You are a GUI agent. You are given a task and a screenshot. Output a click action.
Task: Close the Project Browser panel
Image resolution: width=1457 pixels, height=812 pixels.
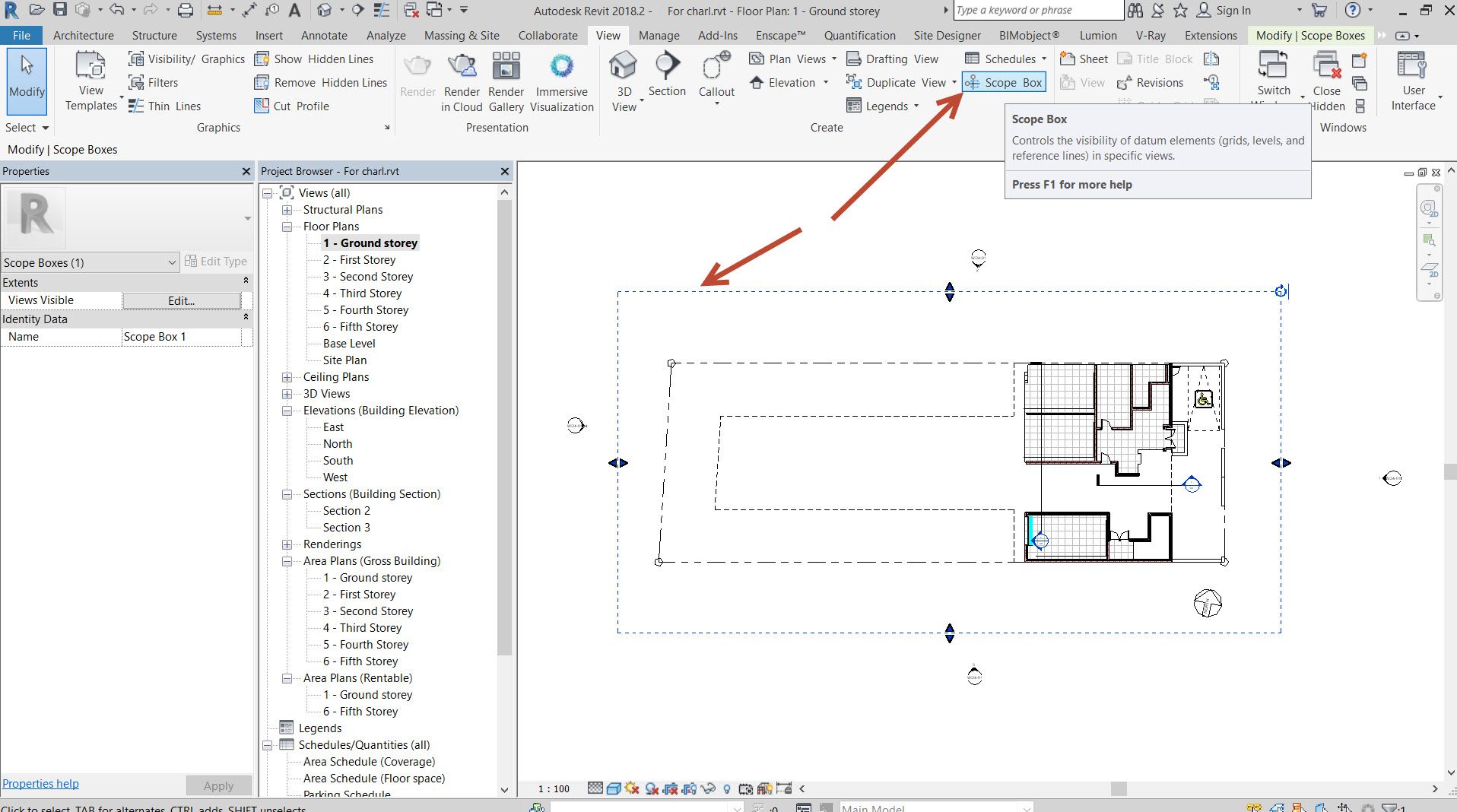(x=505, y=172)
